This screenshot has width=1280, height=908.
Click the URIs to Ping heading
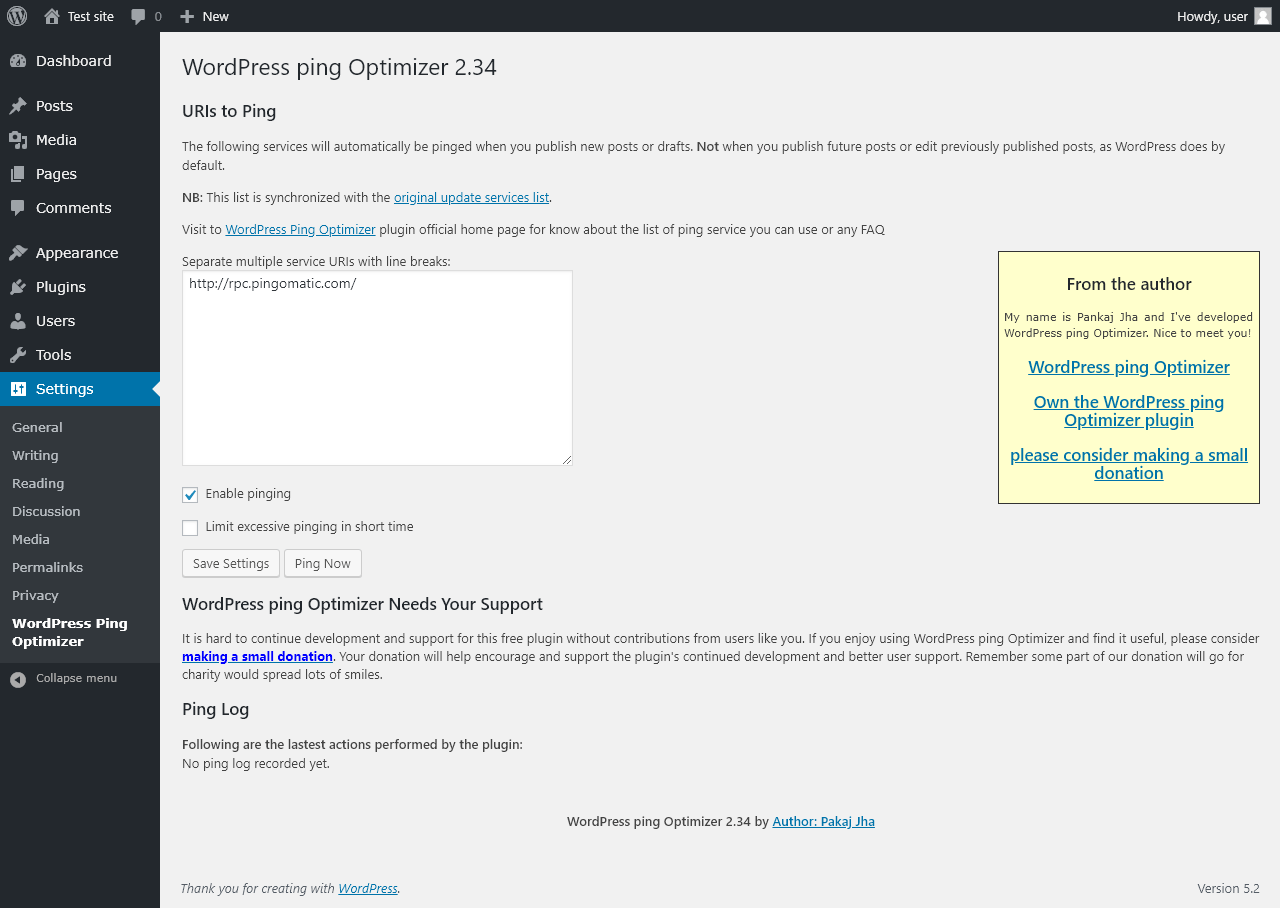229,112
